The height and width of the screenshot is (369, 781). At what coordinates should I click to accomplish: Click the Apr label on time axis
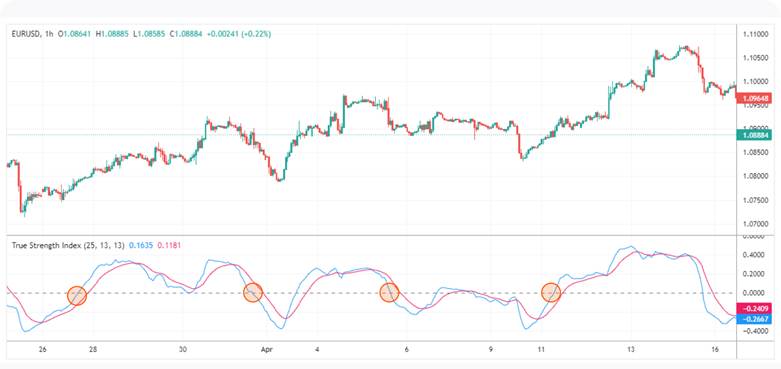[267, 350]
